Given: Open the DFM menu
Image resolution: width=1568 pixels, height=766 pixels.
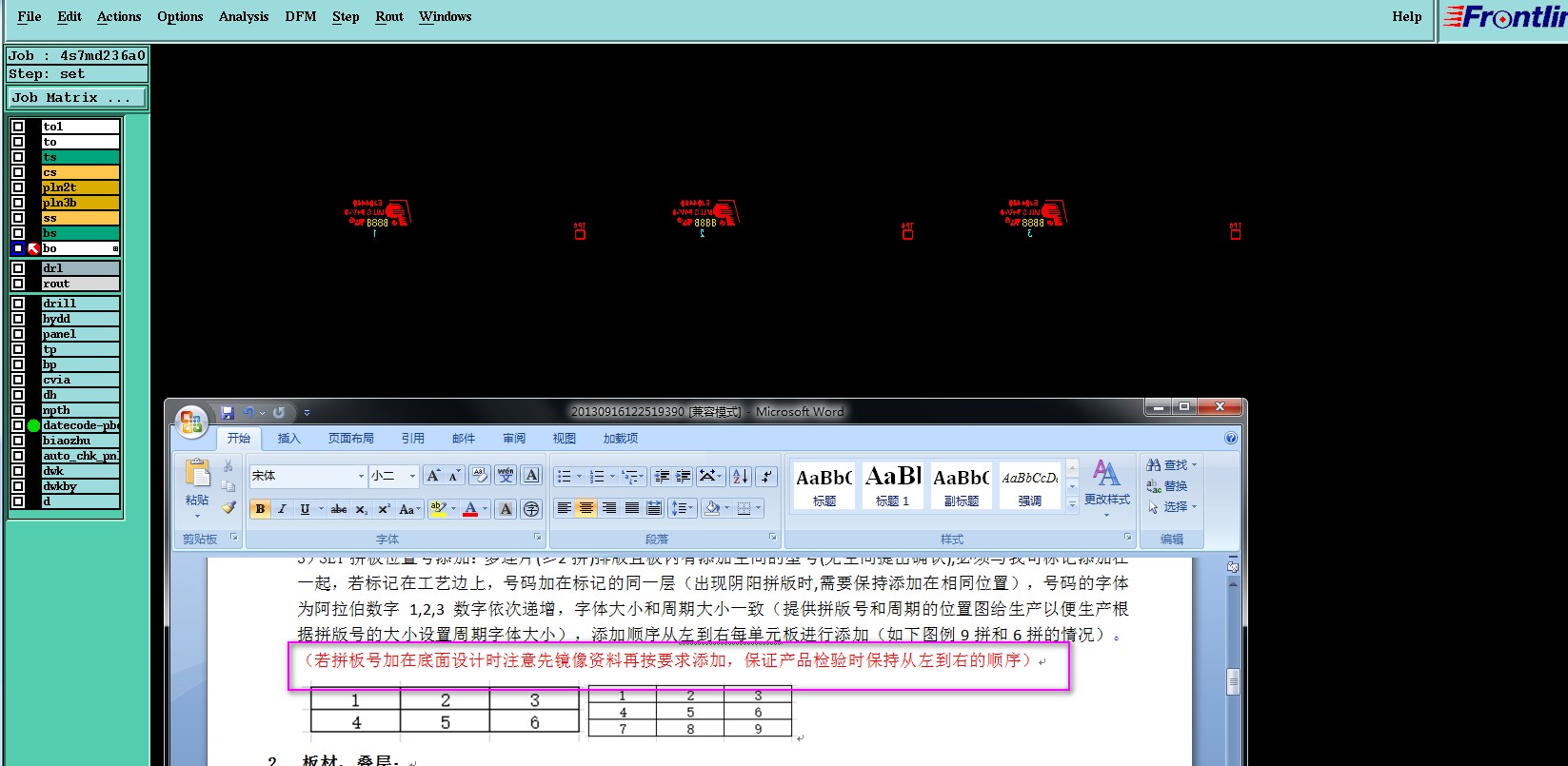Looking at the screenshot, I should pyautogui.click(x=301, y=16).
